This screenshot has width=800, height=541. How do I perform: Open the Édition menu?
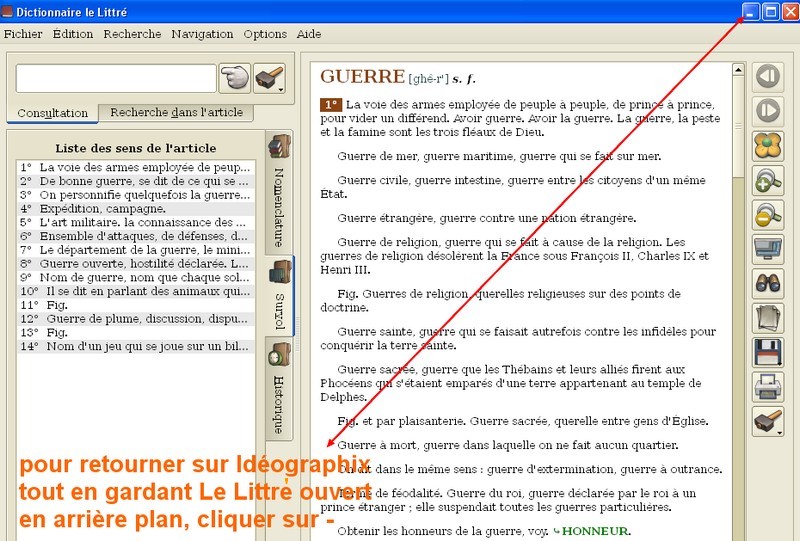coord(73,34)
